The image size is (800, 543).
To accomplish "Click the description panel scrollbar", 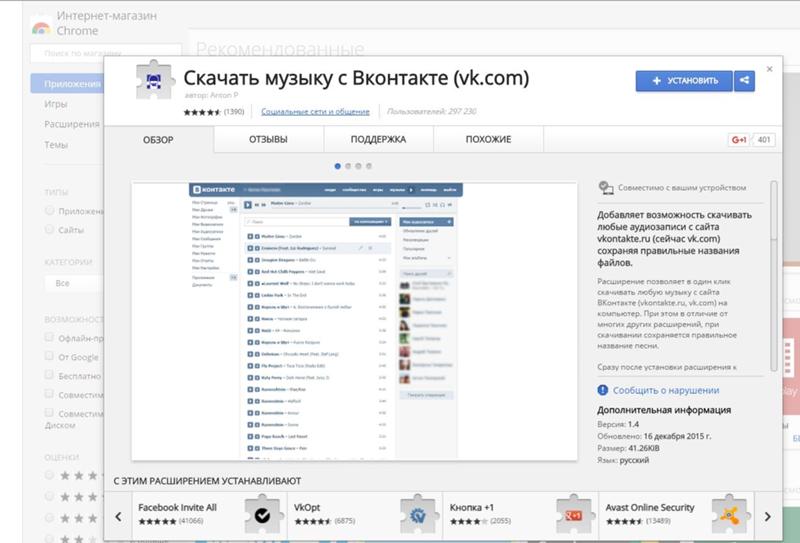I will point(774,276).
